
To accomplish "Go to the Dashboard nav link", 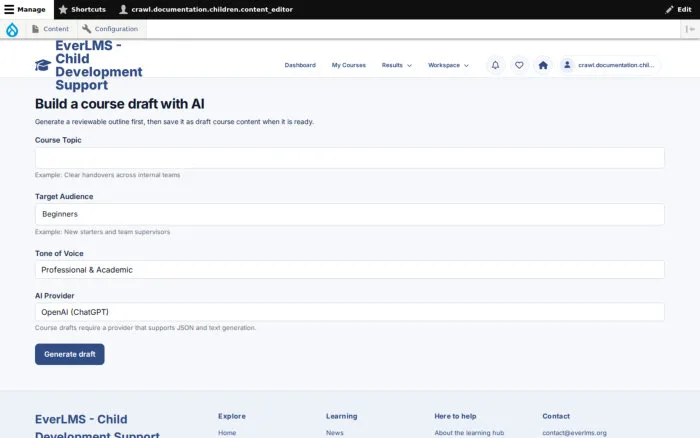I will tap(300, 65).
